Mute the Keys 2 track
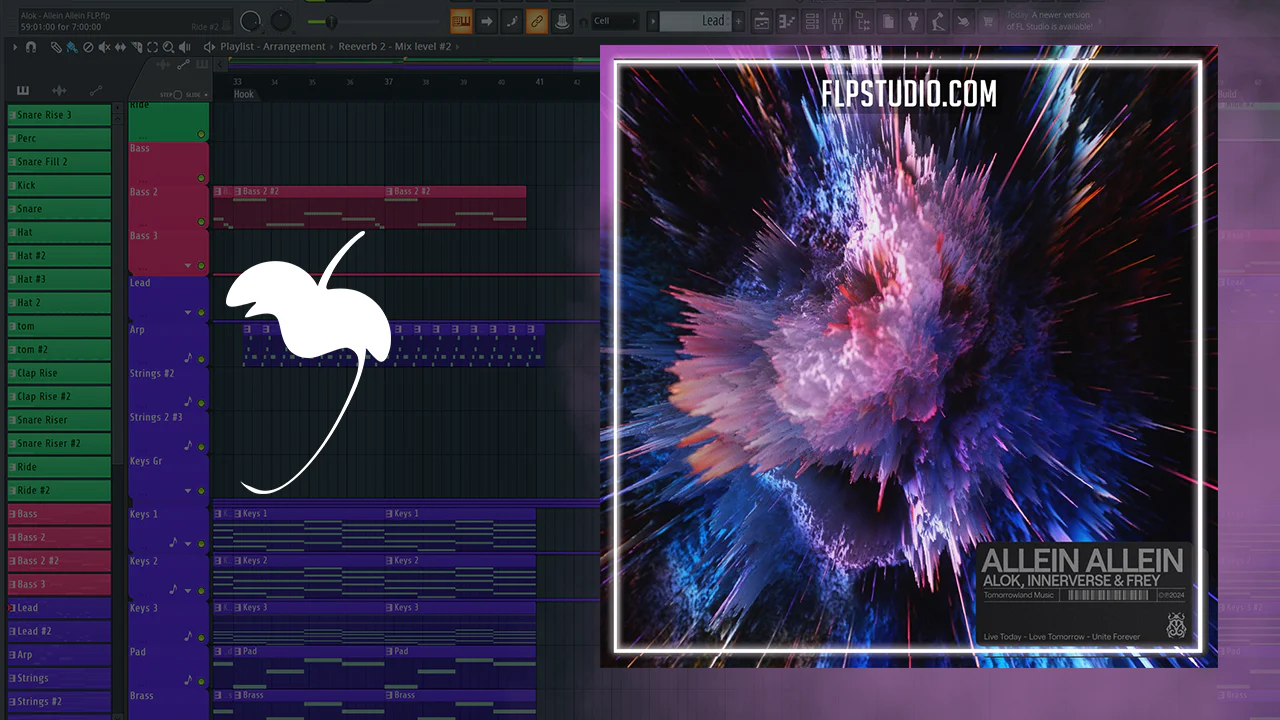This screenshot has width=1280, height=720. (201, 590)
